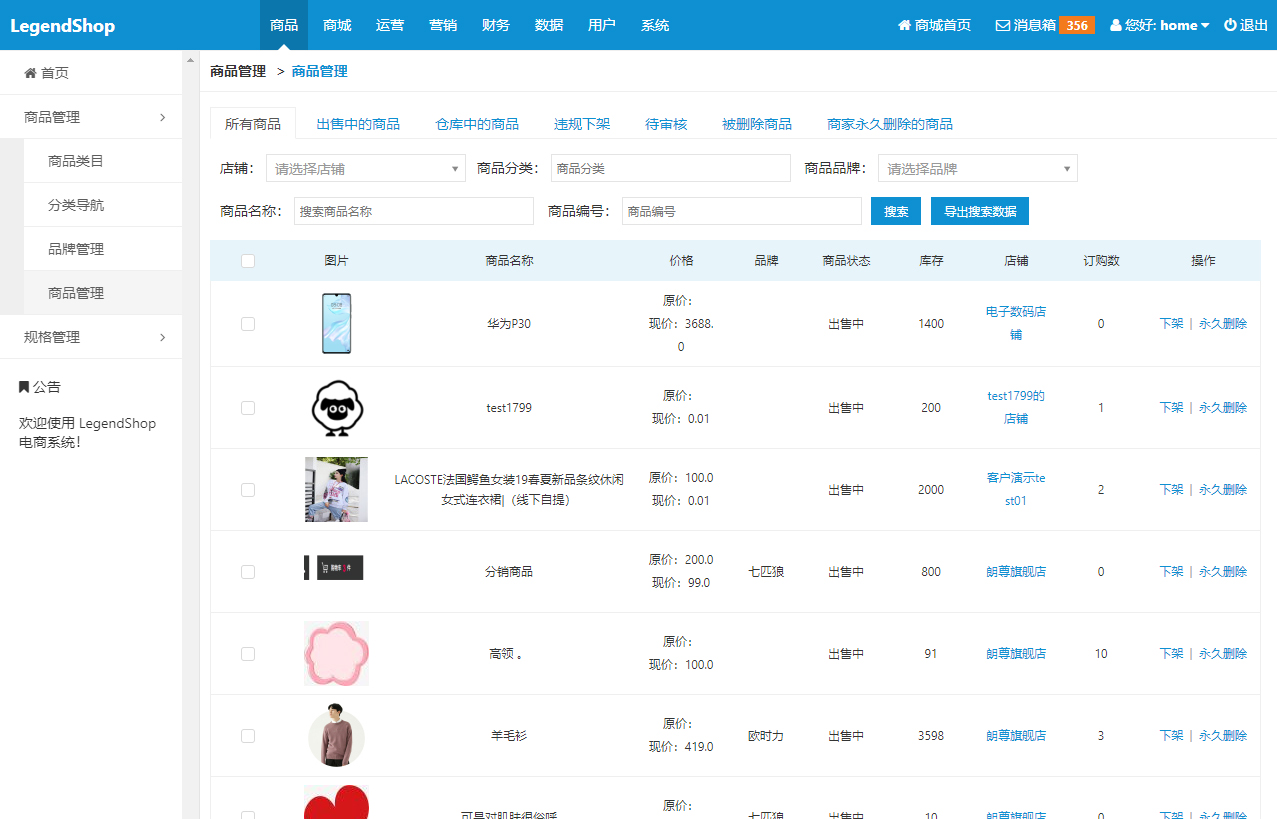Focus the 商品分类 input field
Screen dimensions: 1277x819
(670, 168)
